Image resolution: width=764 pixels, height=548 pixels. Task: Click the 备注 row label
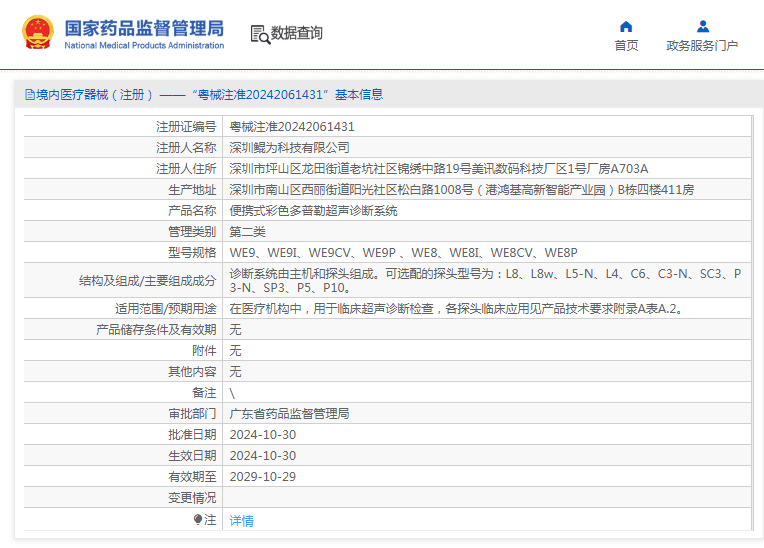[204, 393]
